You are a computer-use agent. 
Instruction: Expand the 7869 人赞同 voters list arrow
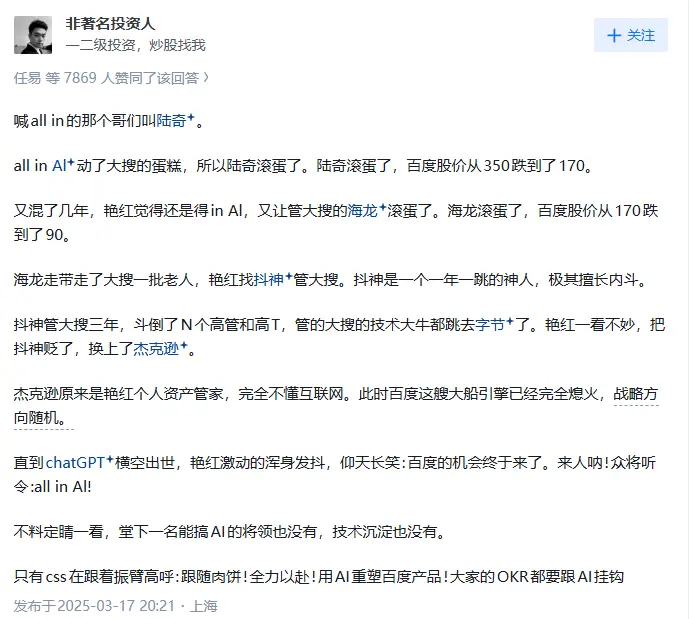[206, 78]
